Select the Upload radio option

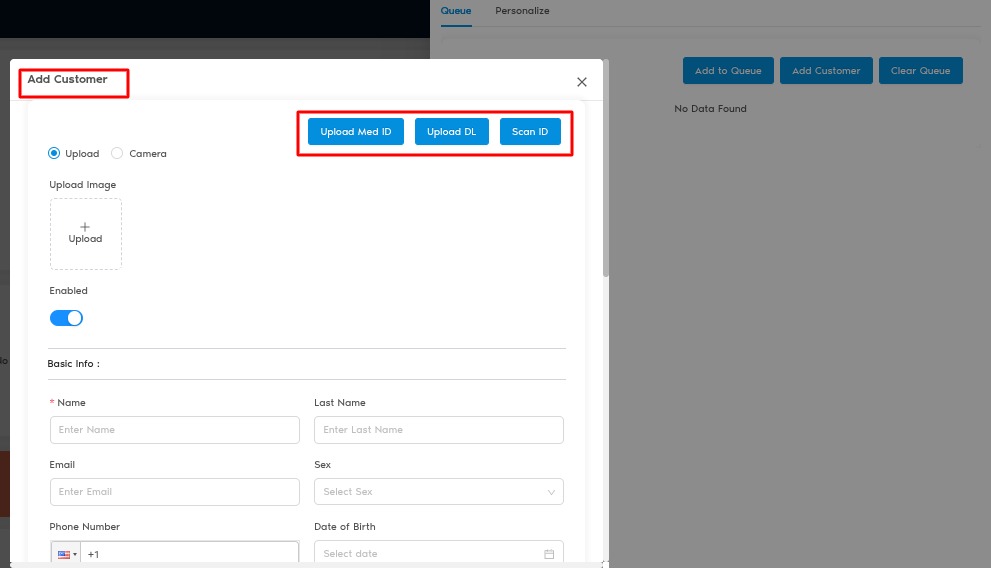click(54, 154)
